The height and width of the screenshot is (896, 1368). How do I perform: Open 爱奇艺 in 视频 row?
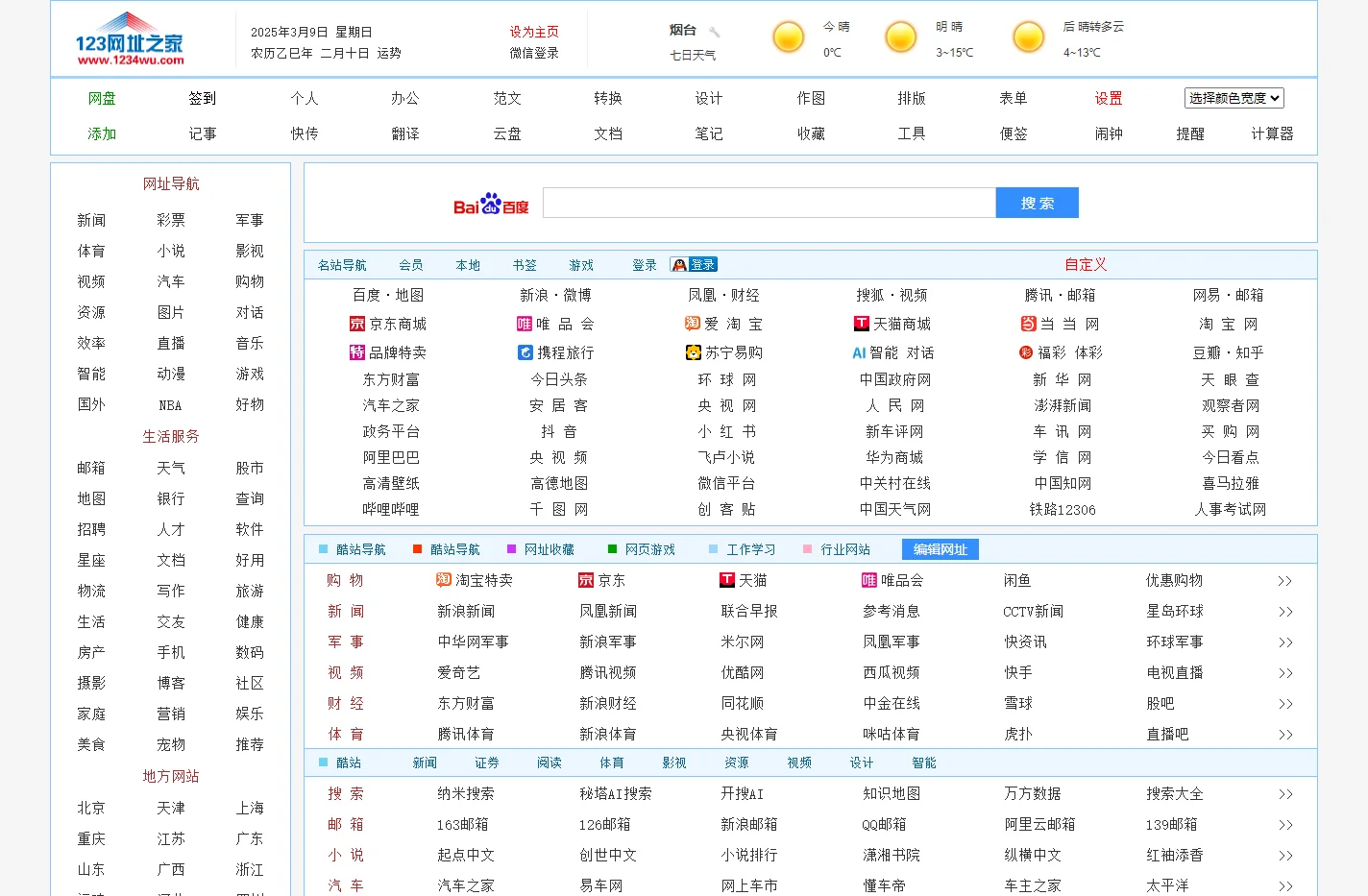[x=459, y=672]
